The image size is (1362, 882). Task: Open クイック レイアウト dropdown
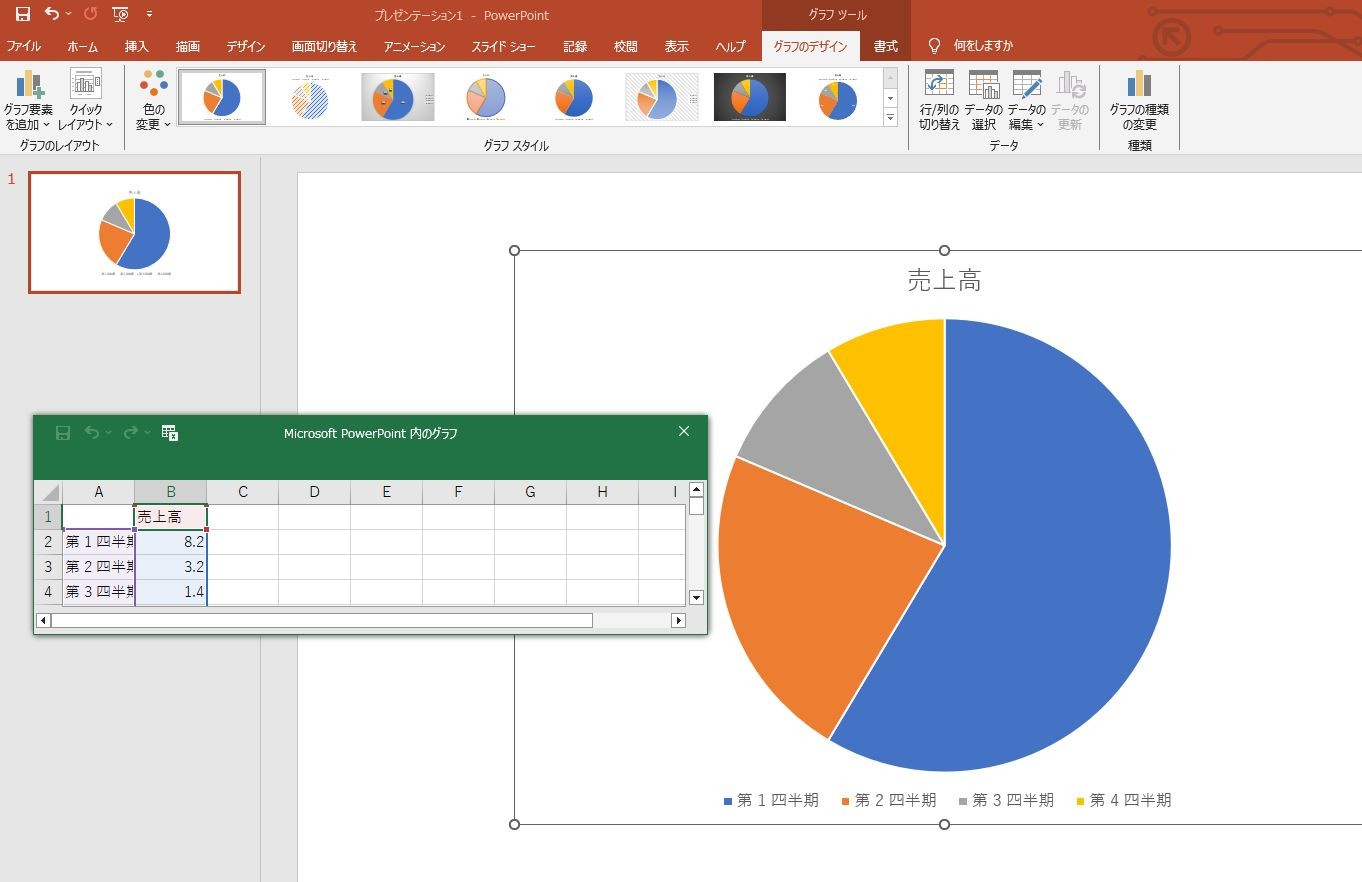[85, 100]
